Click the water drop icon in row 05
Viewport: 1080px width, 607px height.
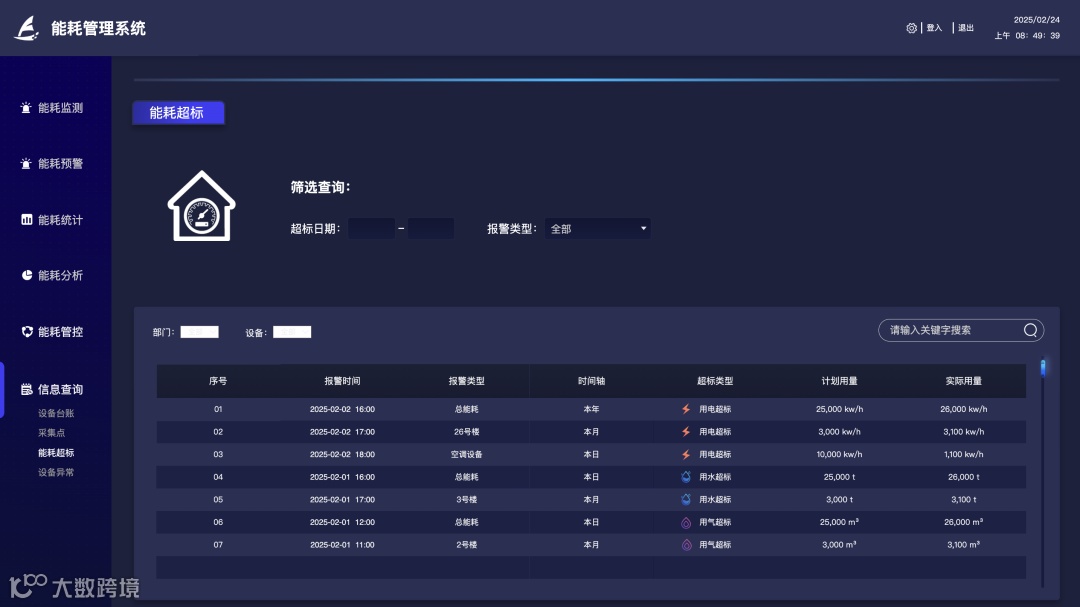pos(686,500)
